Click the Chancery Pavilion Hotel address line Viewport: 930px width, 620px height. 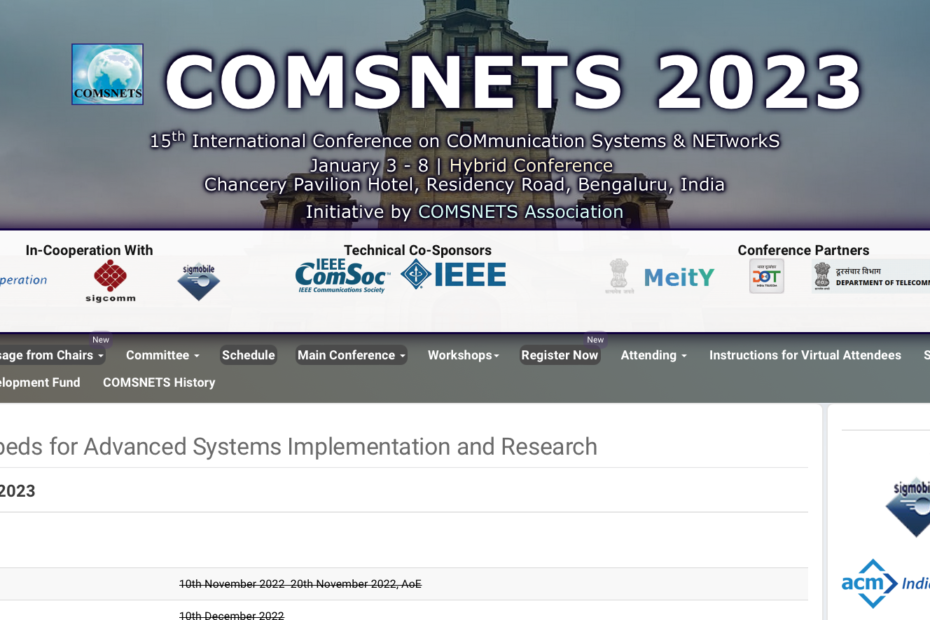[x=464, y=185]
